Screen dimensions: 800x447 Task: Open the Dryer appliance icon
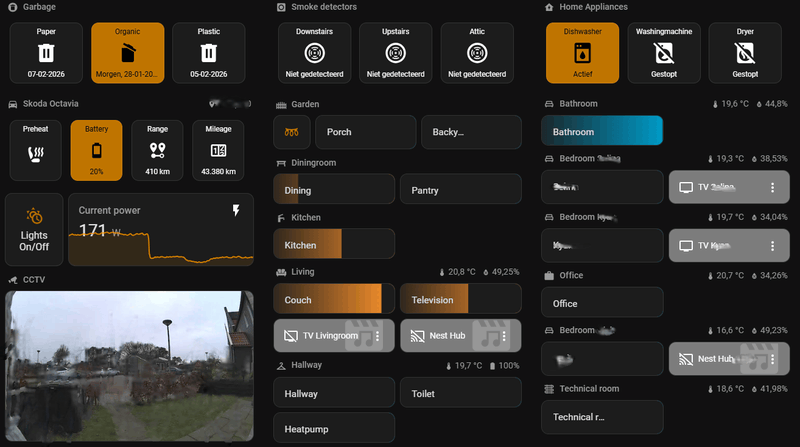[x=745, y=53]
